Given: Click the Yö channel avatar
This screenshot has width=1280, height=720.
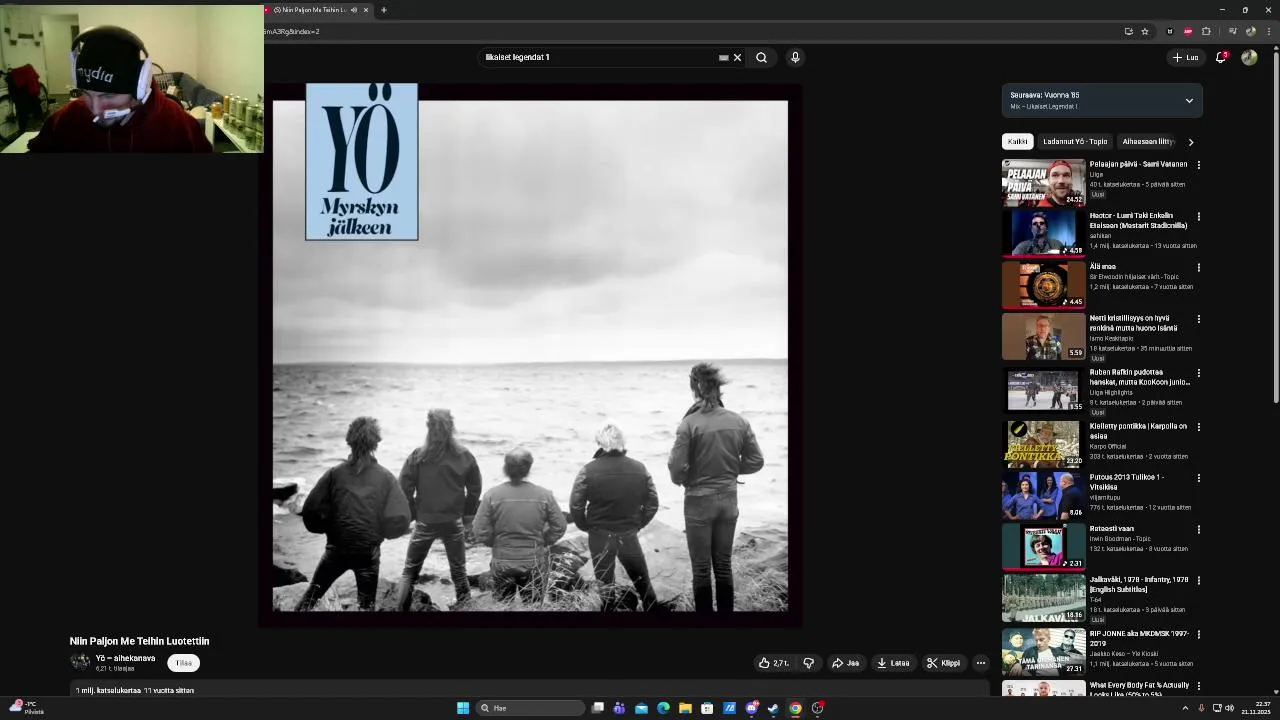Looking at the screenshot, I should pyautogui.click(x=80, y=662).
